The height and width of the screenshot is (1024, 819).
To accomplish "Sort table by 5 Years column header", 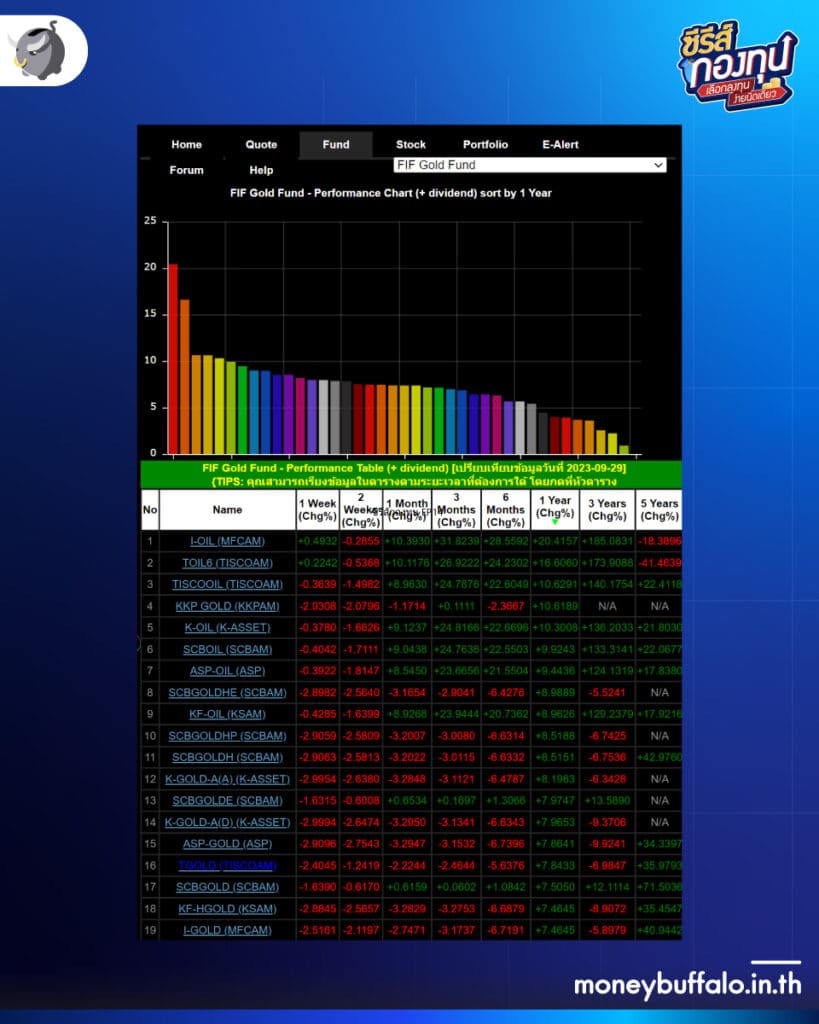I will [x=659, y=510].
